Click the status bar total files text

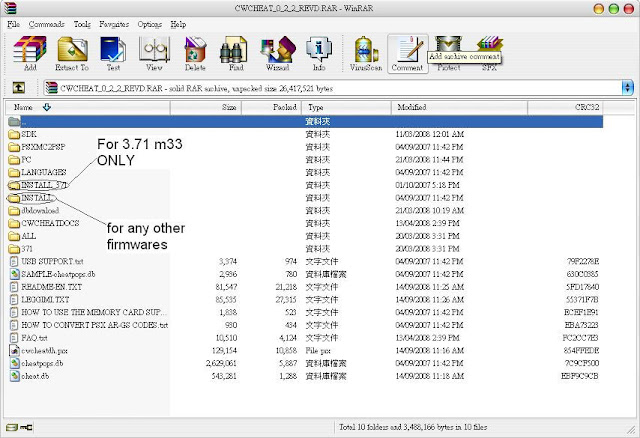click(x=413, y=427)
